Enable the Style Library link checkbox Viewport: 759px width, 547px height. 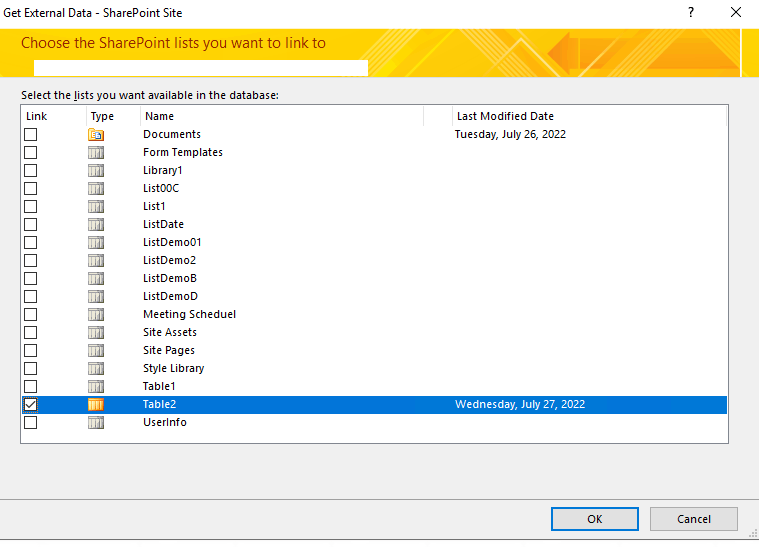coord(30,368)
